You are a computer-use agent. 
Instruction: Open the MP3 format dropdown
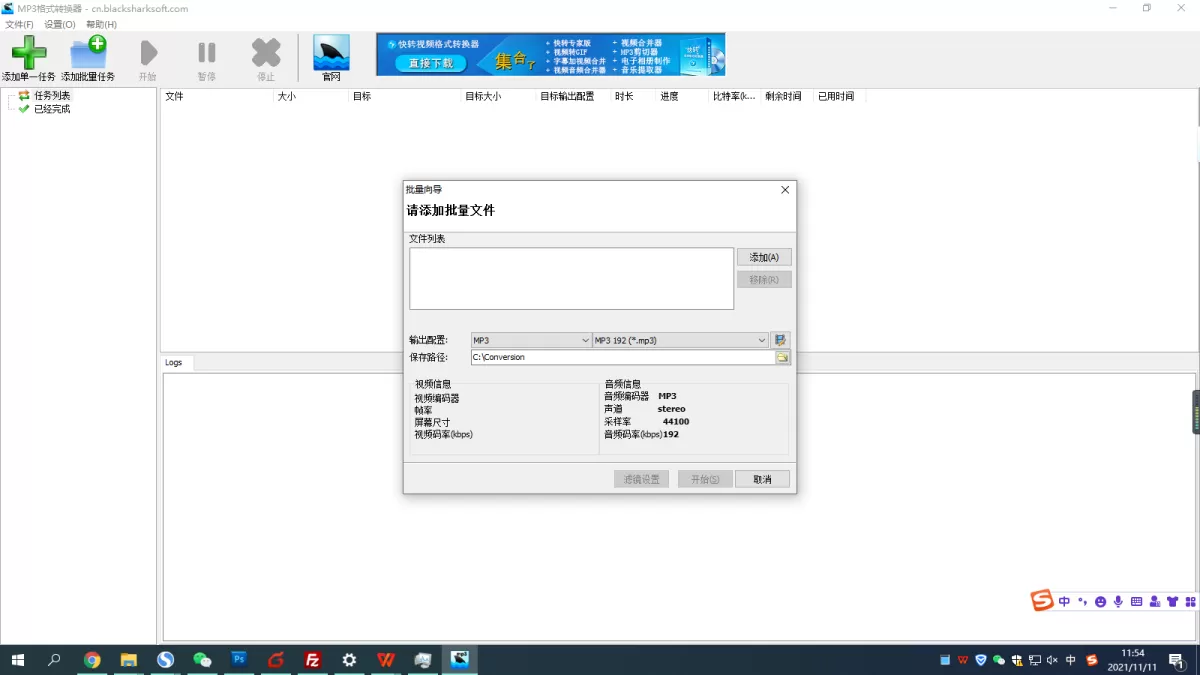531,340
